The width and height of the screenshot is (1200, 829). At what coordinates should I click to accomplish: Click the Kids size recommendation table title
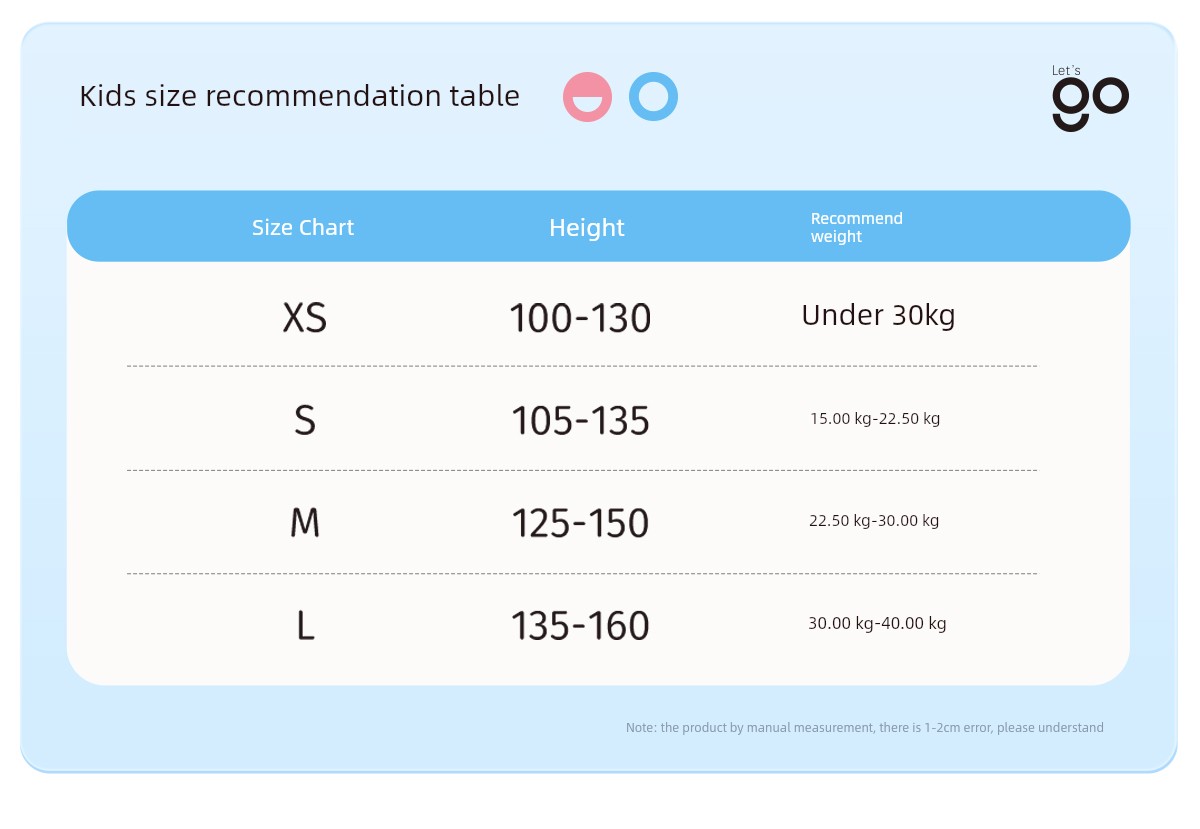[x=299, y=96]
